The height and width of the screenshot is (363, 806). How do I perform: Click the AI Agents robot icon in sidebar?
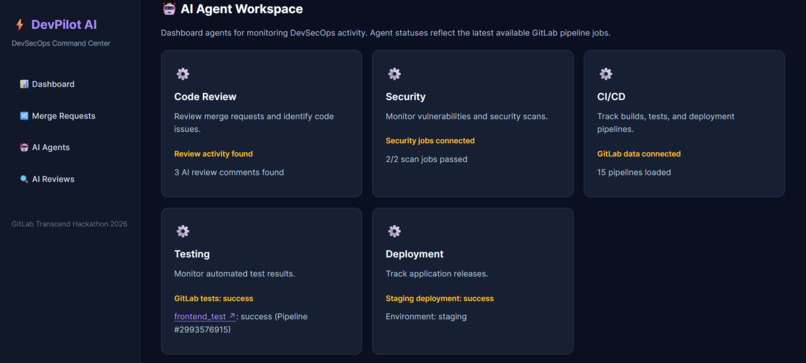pos(24,148)
